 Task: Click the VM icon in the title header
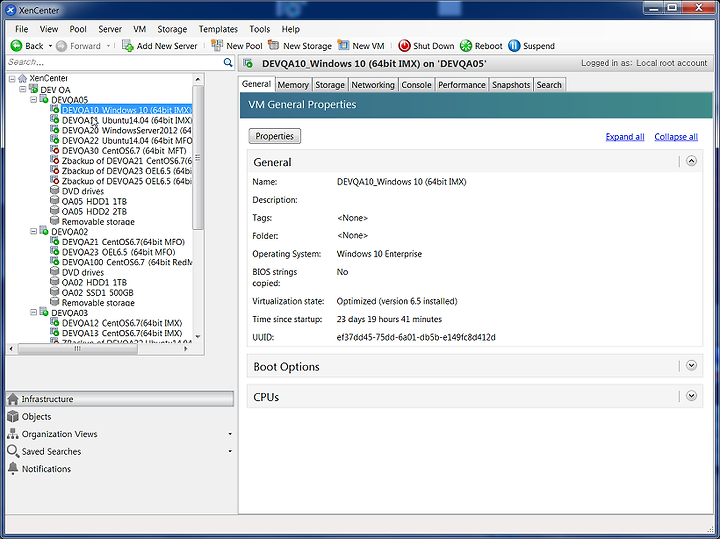248,63
